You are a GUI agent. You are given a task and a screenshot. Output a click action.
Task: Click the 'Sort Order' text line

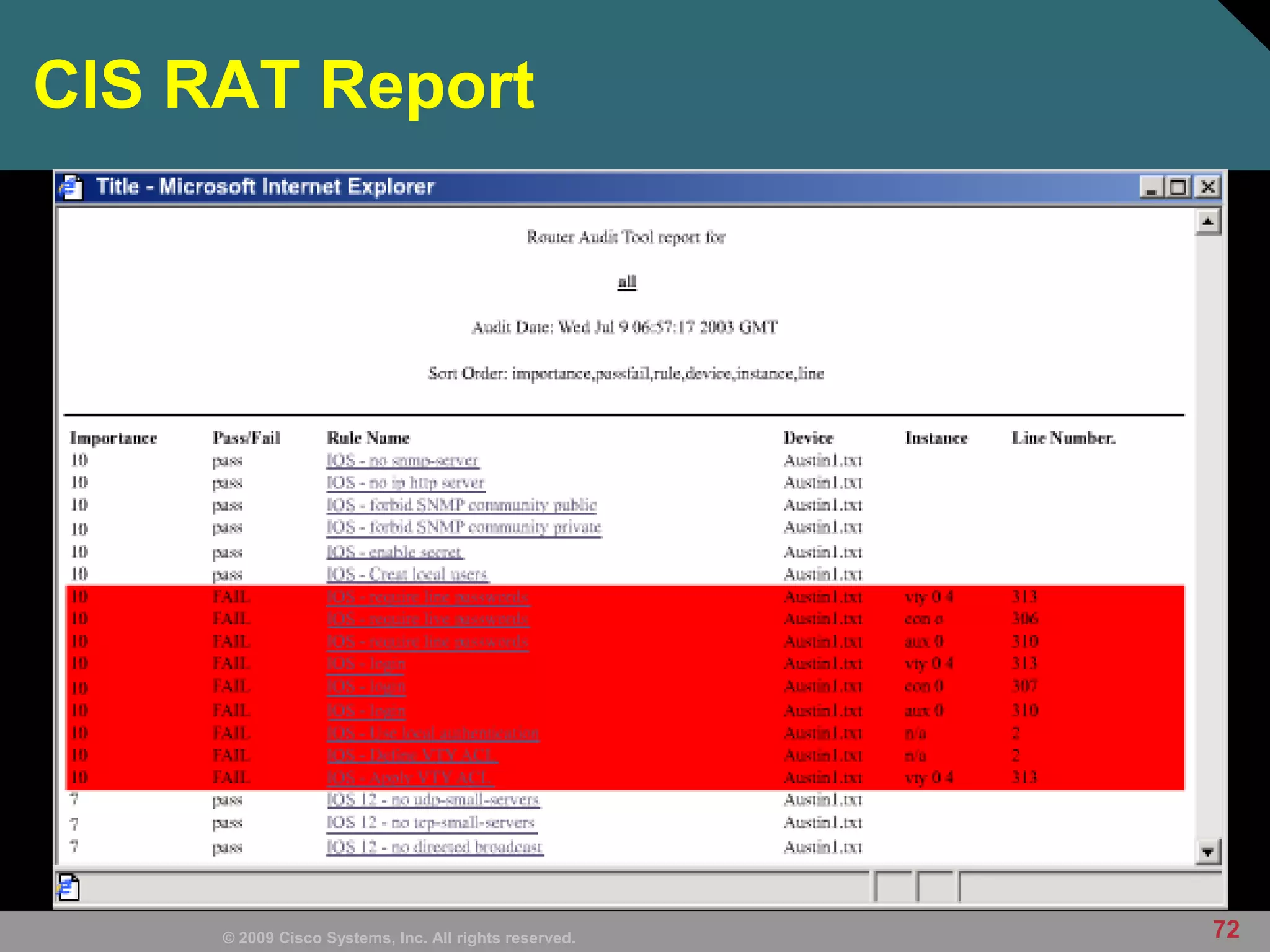626,374
